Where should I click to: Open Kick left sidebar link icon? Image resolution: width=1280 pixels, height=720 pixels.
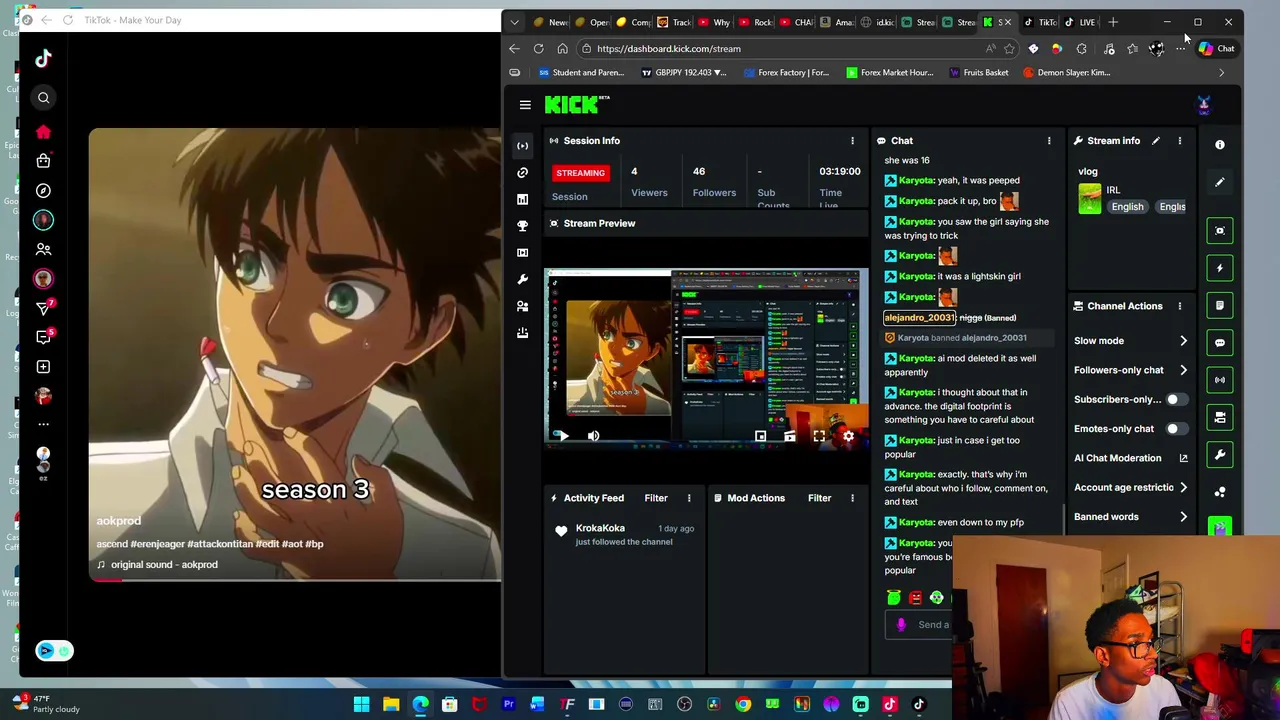coord(522,173)
